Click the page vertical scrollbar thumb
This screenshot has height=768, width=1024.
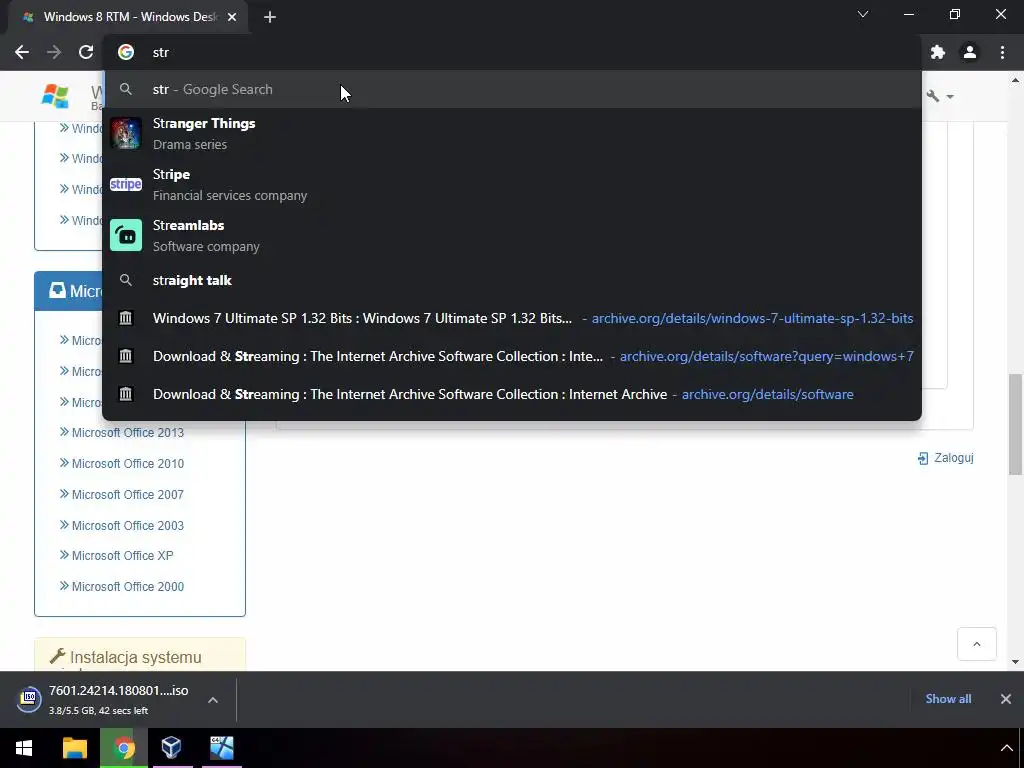click(x=1015, y=424)
